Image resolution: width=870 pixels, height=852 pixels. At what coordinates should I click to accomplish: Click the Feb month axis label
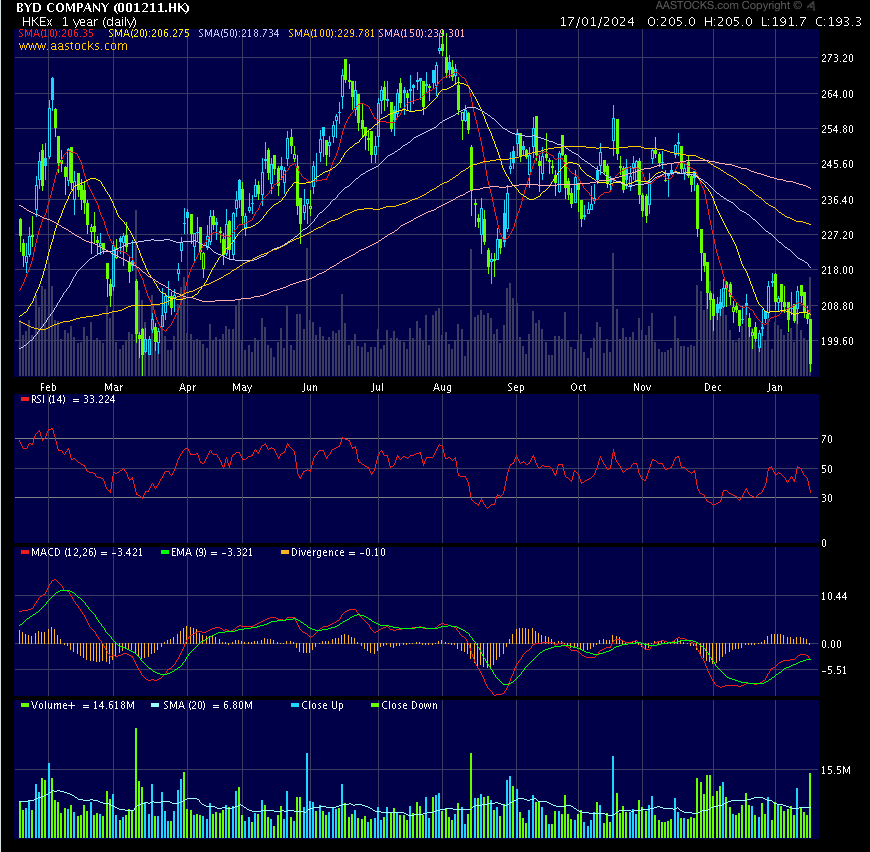pyautogui.click(x=48, y=387)
